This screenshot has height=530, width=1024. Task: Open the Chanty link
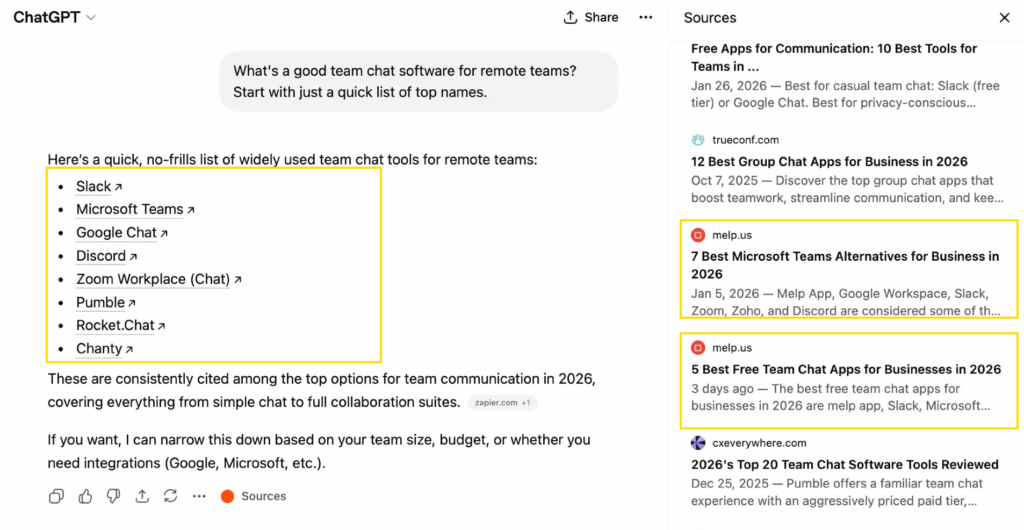[x=104, y=349]
